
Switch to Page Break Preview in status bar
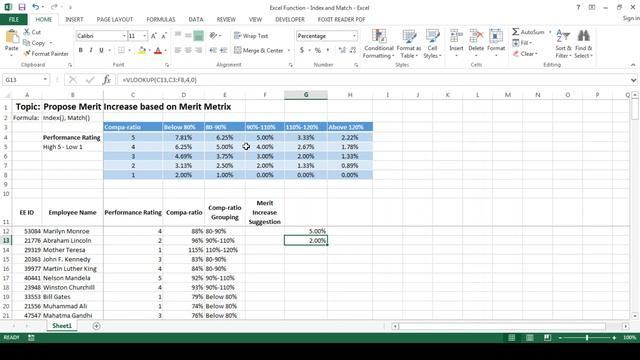(547, 338)
